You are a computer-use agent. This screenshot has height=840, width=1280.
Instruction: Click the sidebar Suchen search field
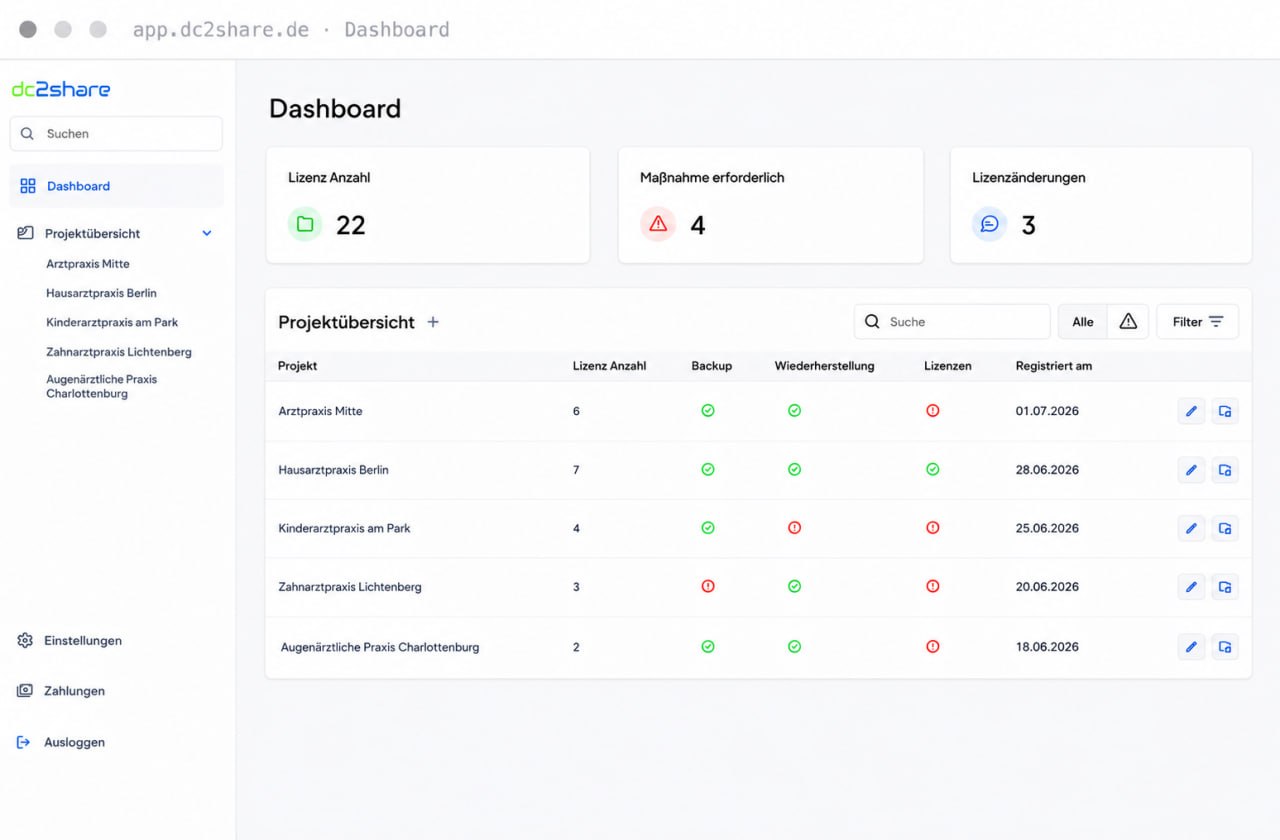(116, 134)
